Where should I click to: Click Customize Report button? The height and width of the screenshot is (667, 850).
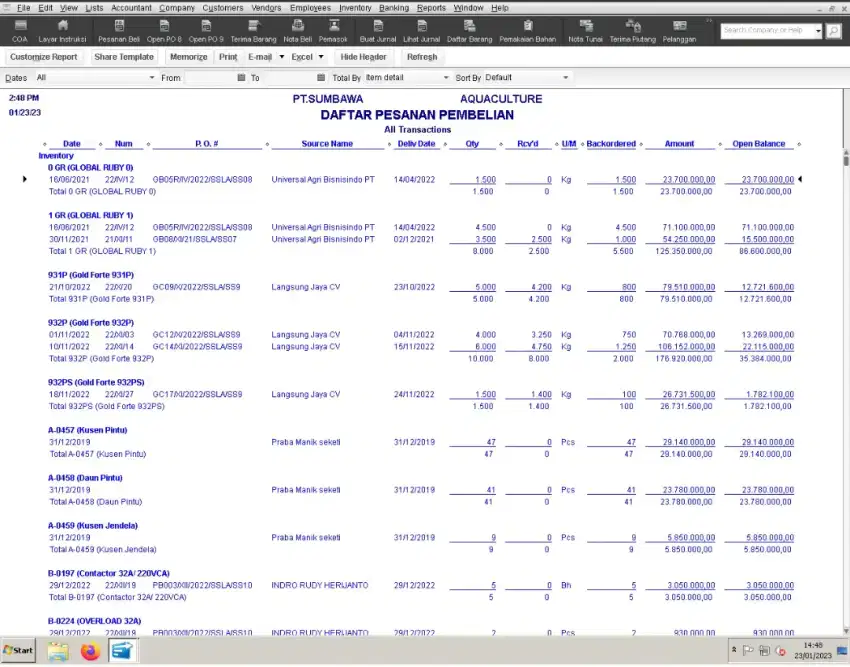[44, 57]
